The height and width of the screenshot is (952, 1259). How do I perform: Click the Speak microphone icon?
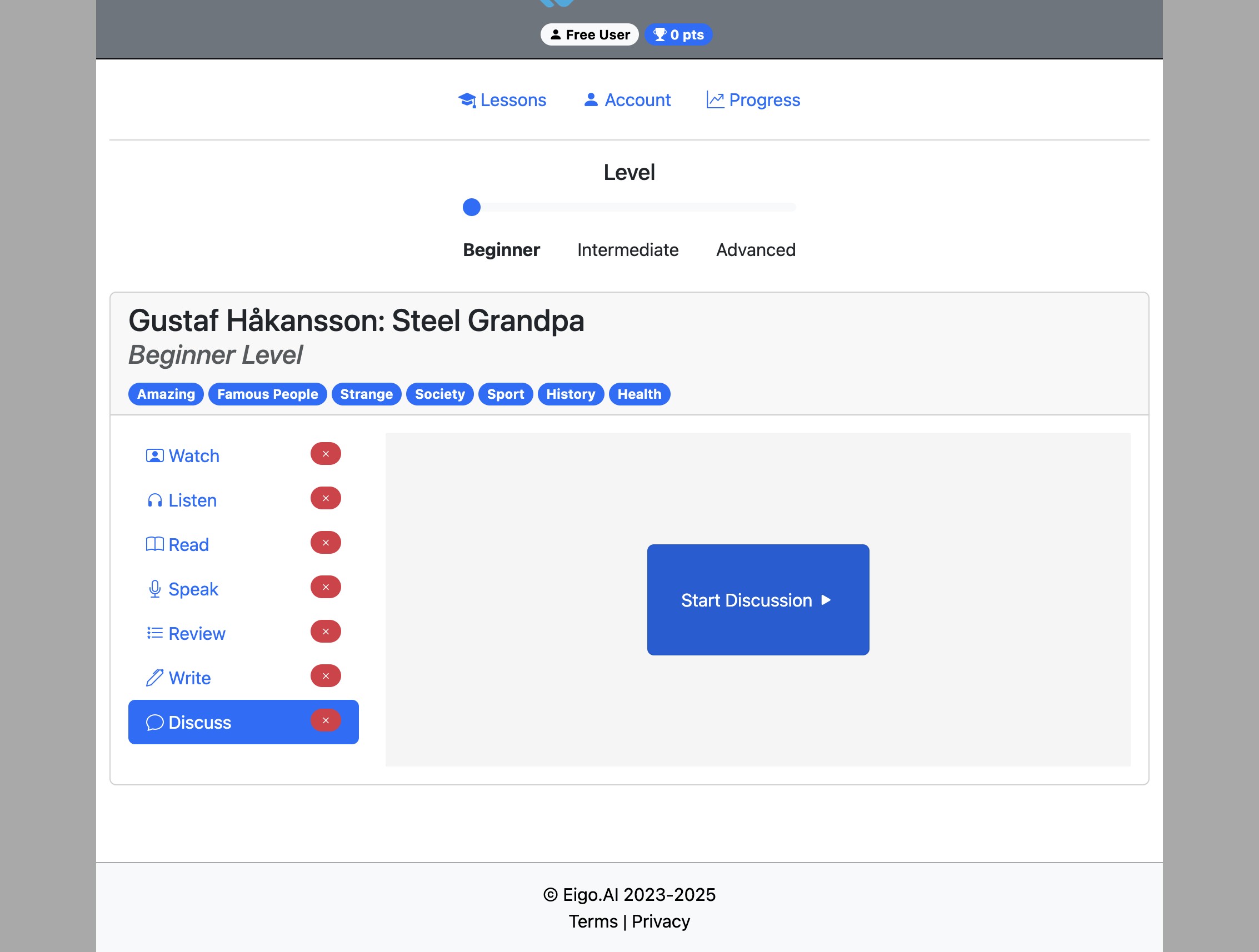[x=155, y=589]
